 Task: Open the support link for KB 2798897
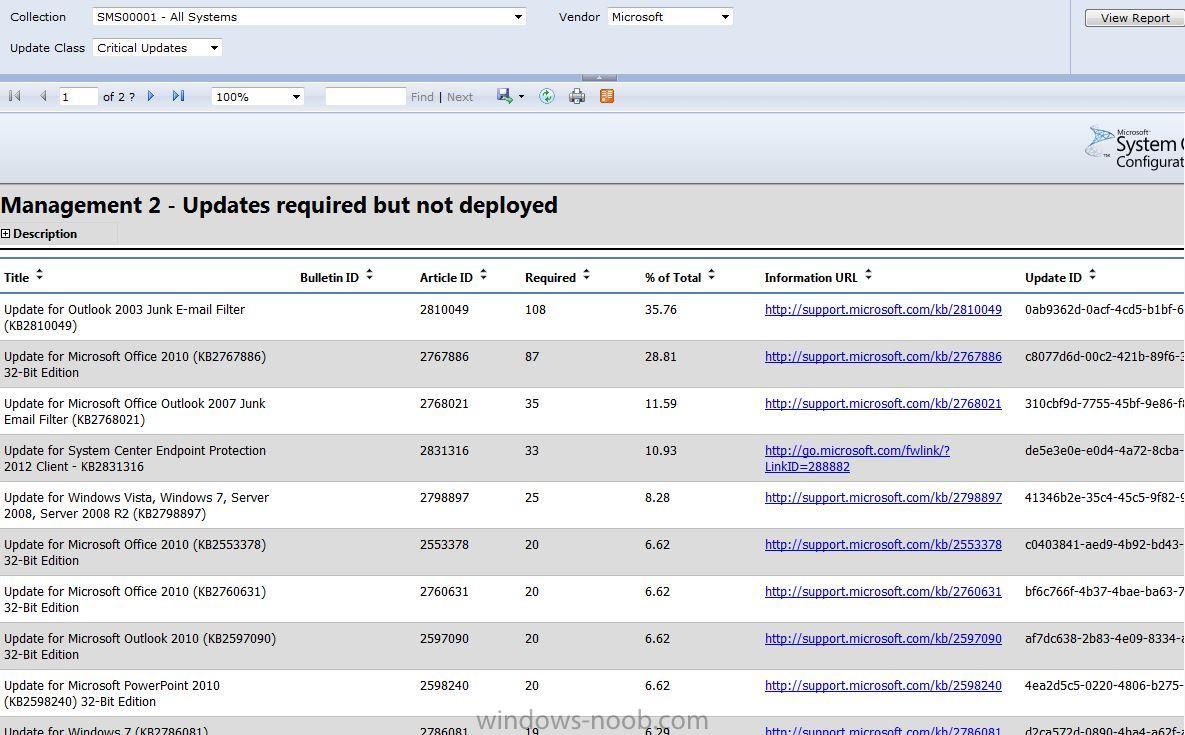(x=883, y=498)
